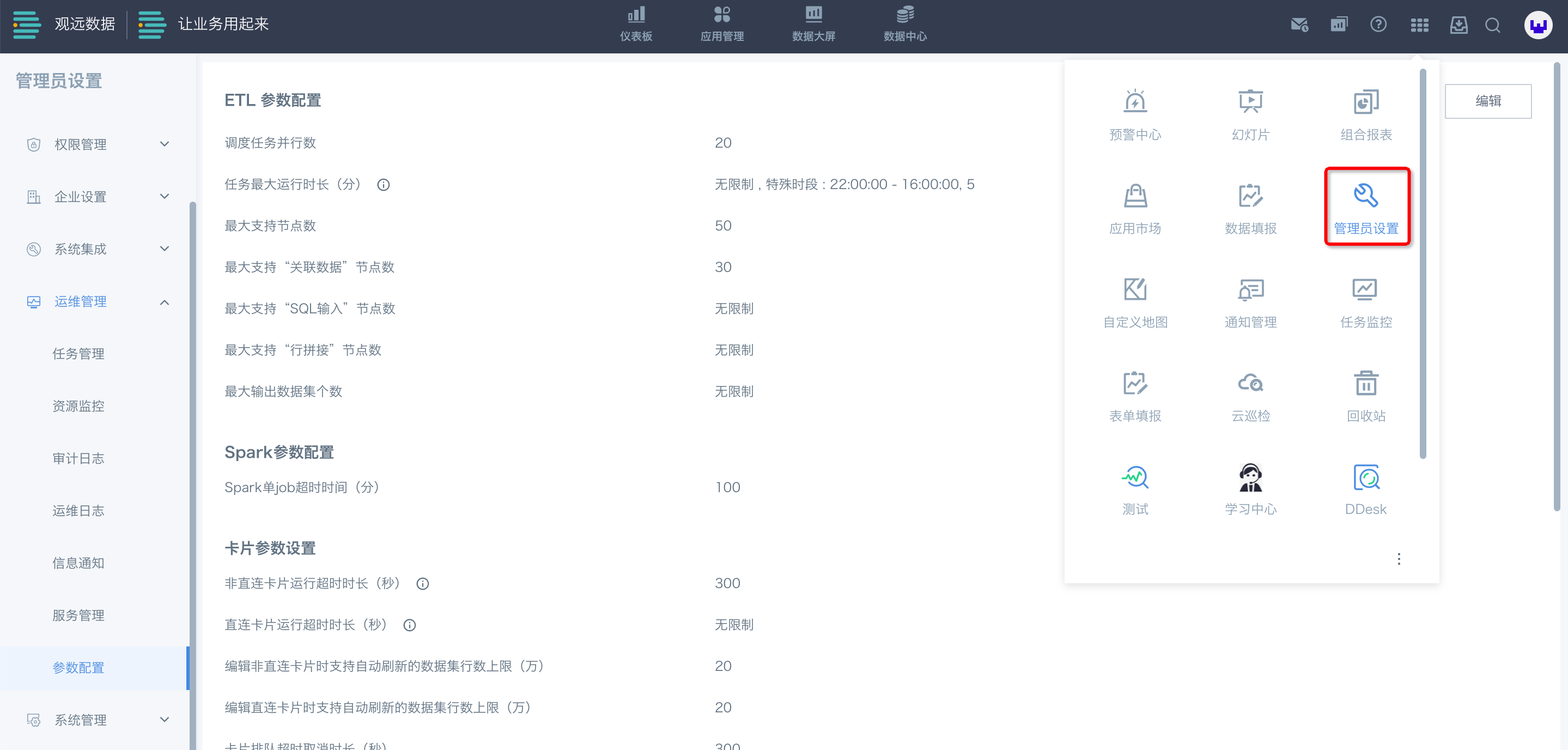The height and width of the screenshot is (750, 1568).
Task: Open the 幻灯片 slideshow app
Action: (1250, 114)
